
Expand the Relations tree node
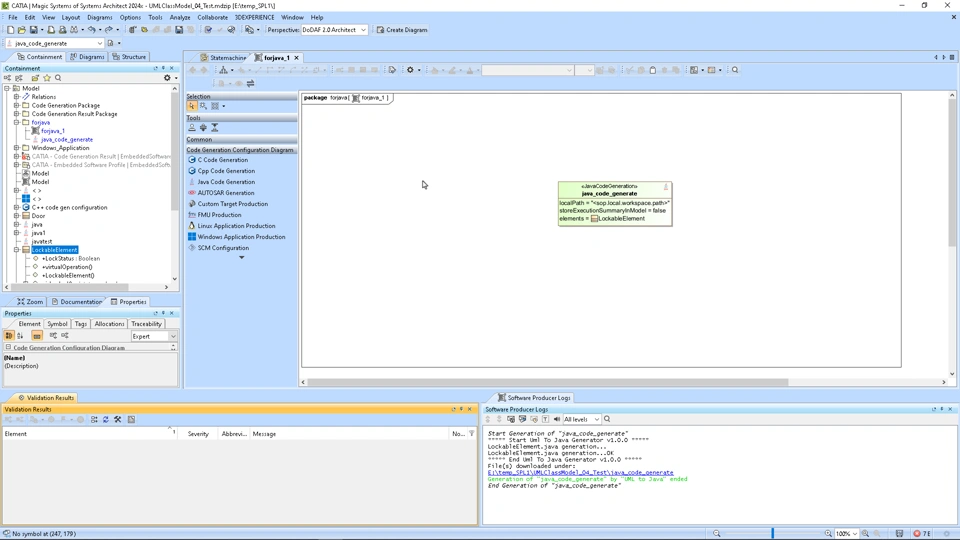[x=17, y=97]
